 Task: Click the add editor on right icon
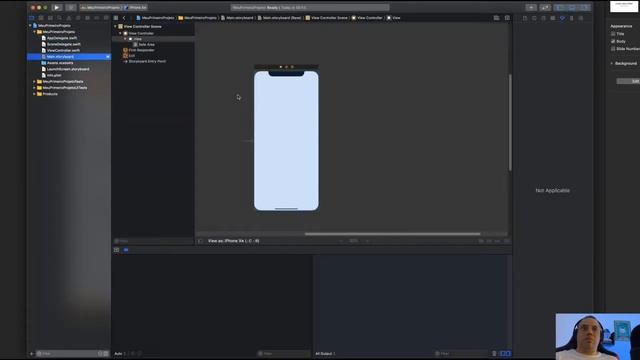[x=507, y=18]
